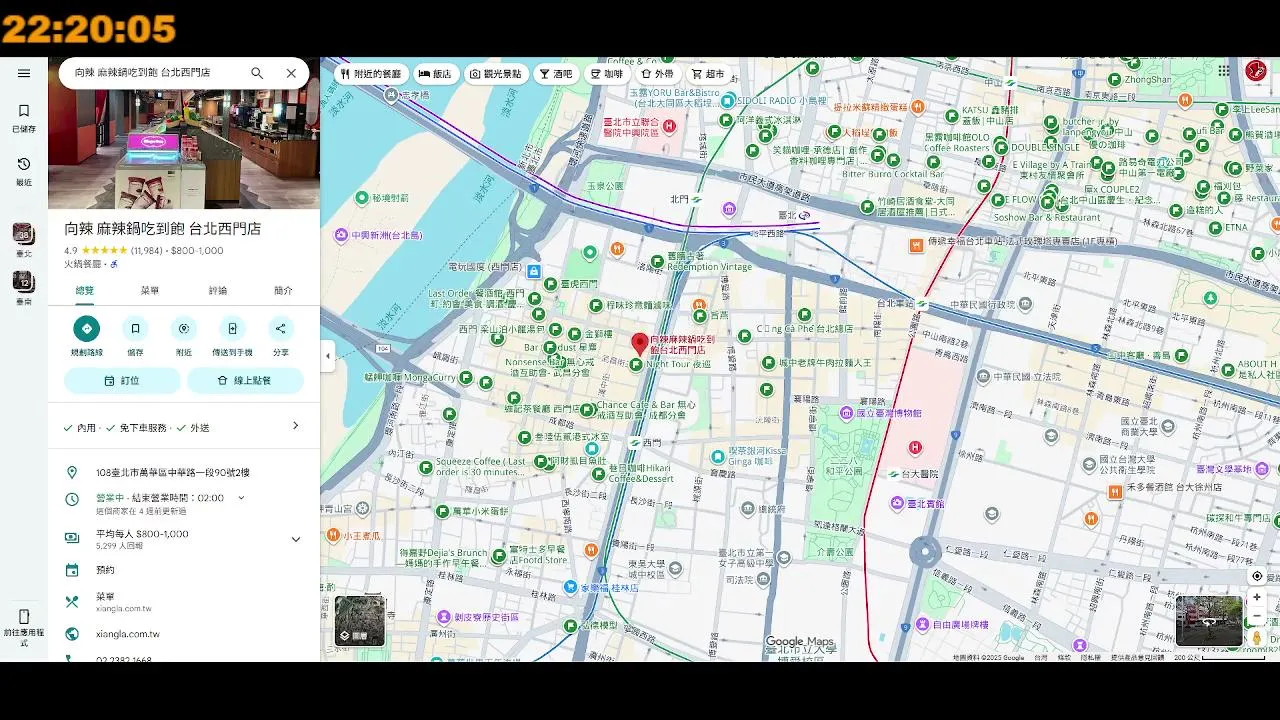The width and height of the screenshot is (1280, 720).
Task: Open the 最近 recents sidebar item
Action: tap(24, 170)
